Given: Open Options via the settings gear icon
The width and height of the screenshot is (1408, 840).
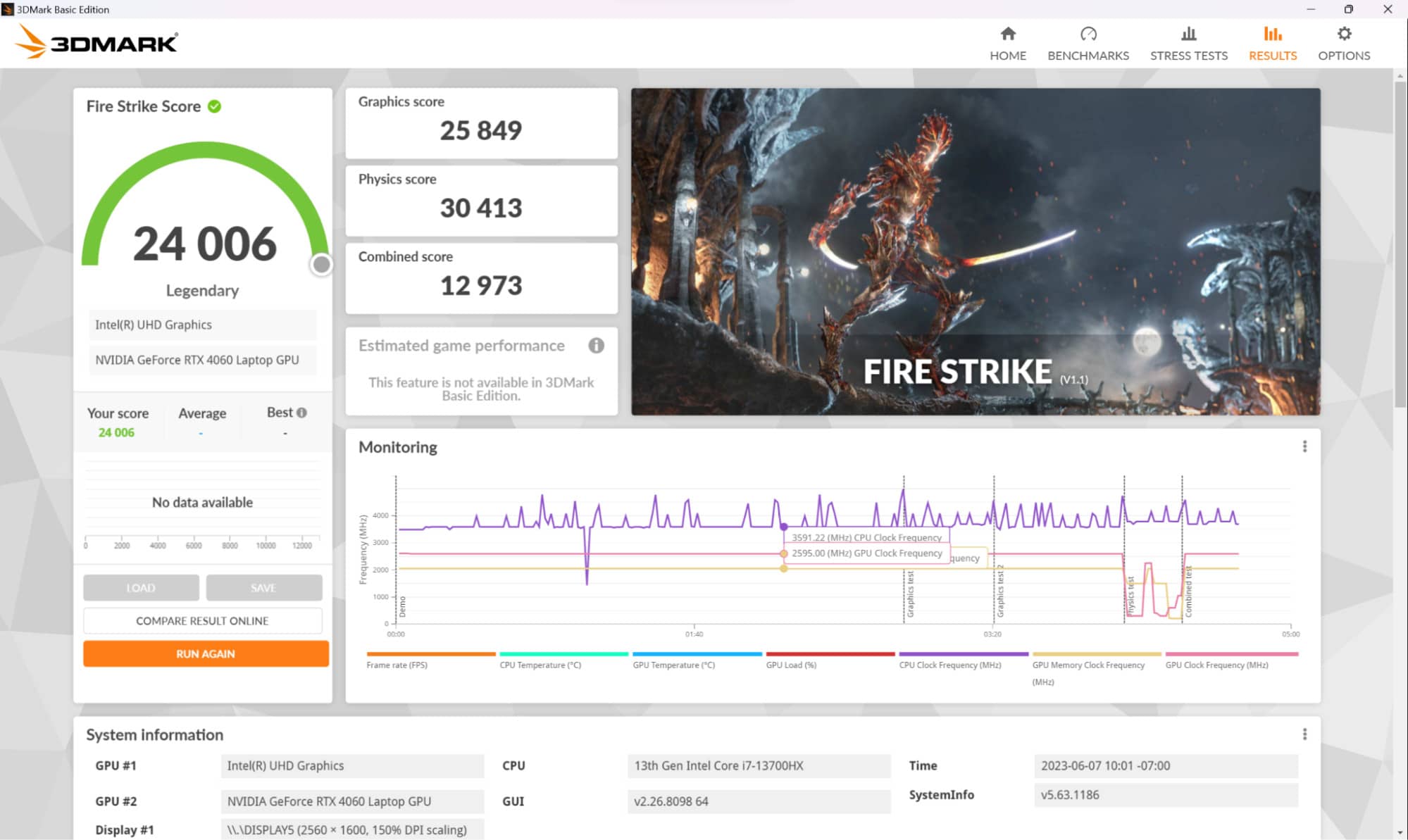Looking at the screenshot, I should 1343,33.
